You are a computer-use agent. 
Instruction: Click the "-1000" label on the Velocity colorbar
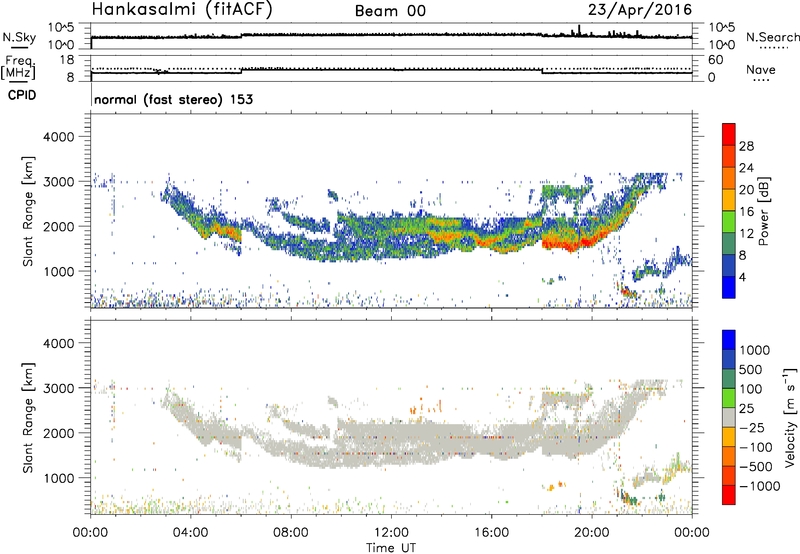click(x=760, y=486)
